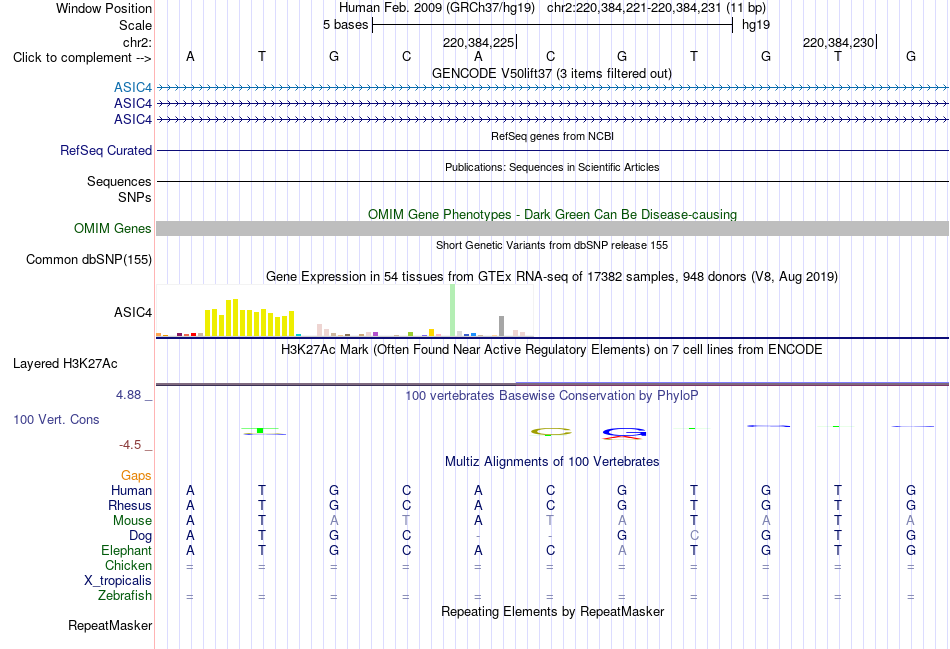Click the Sequences track label
This screenshot has height=649, width=950.
click(x=119, y=181)
